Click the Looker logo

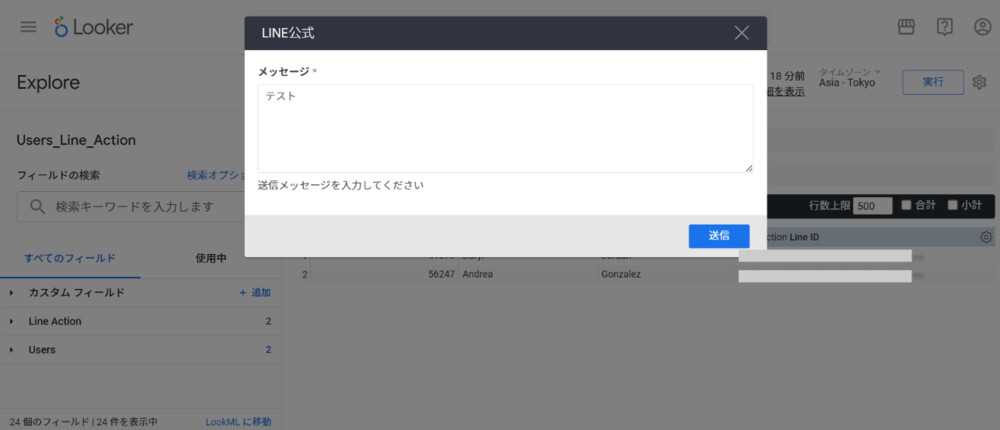point(94,27)
